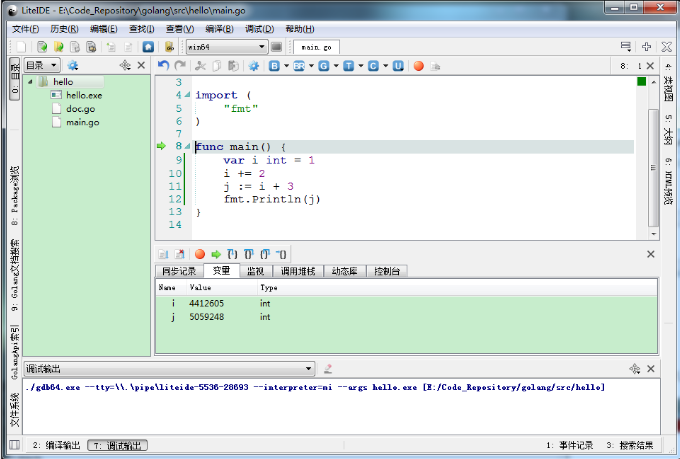The width and height of the screenshot is (680, 459).
Task: Collapse the hello folder tree node
Action: point(30,82)
